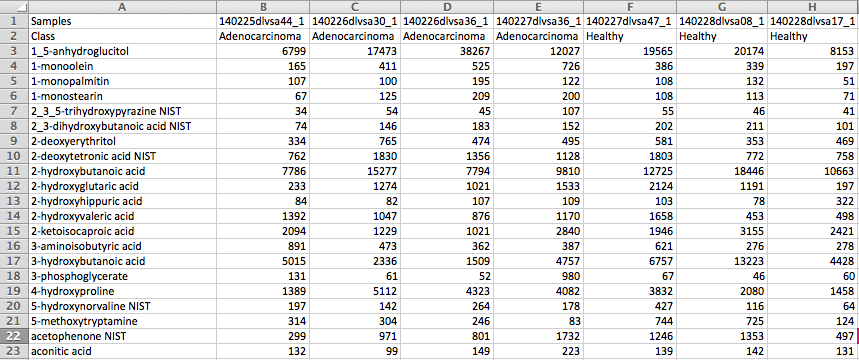
Task: Click value 5112 in 4-hydroxyproline row
Action: (355, 291)
